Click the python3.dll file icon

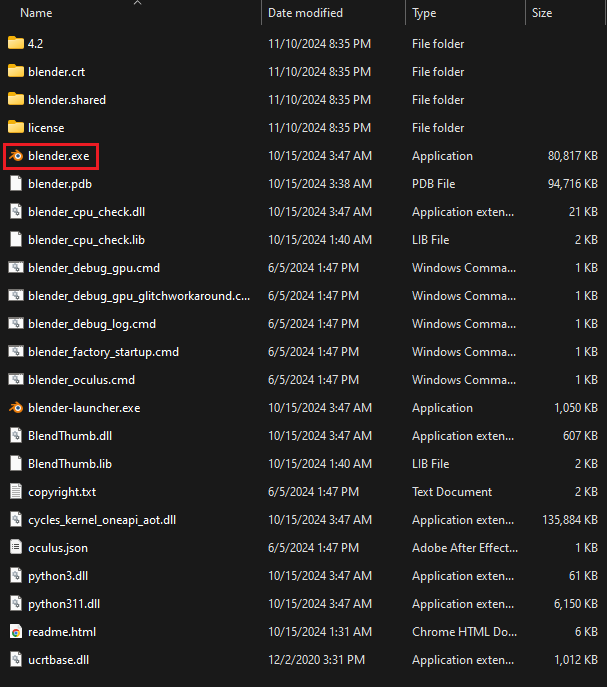16,576
